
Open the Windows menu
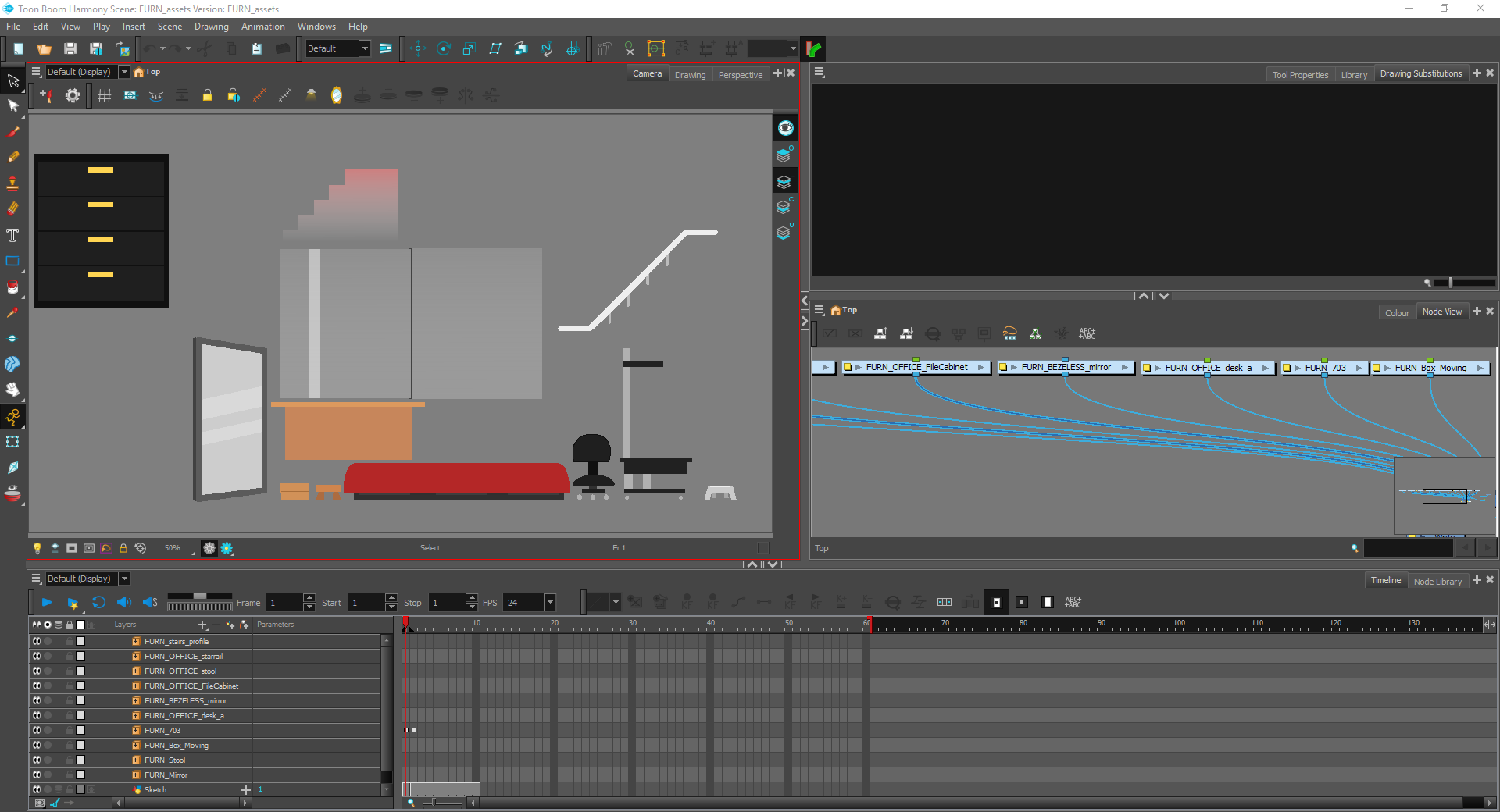click(x=316, y=27)
